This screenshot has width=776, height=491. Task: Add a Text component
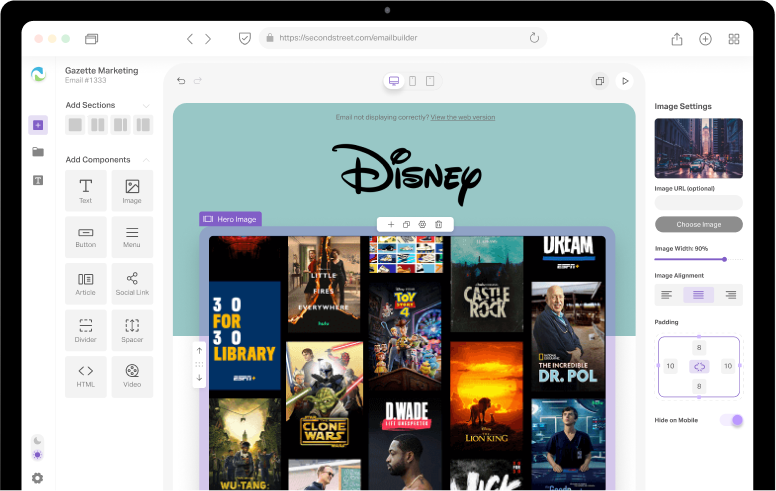tap(86, 191)
